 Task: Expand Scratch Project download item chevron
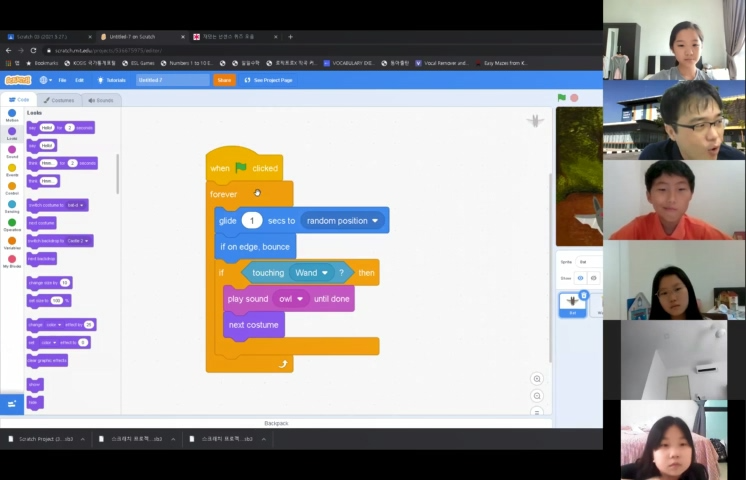pos(83,439)
